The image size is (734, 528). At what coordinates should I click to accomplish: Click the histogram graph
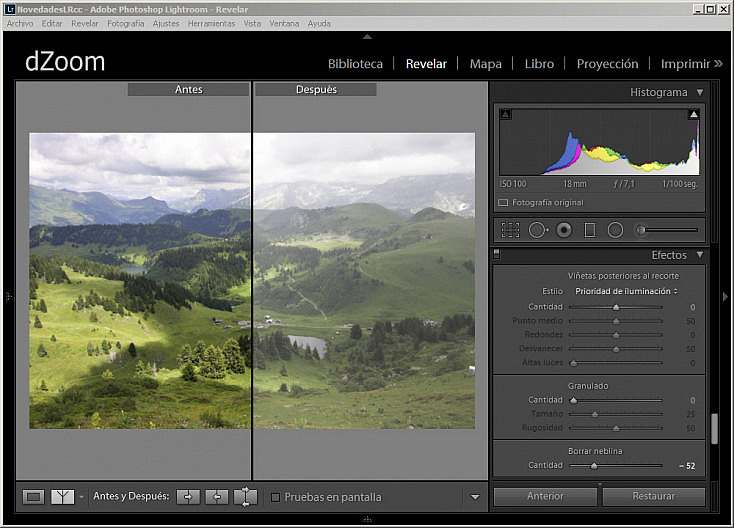(x=600, y=142)
